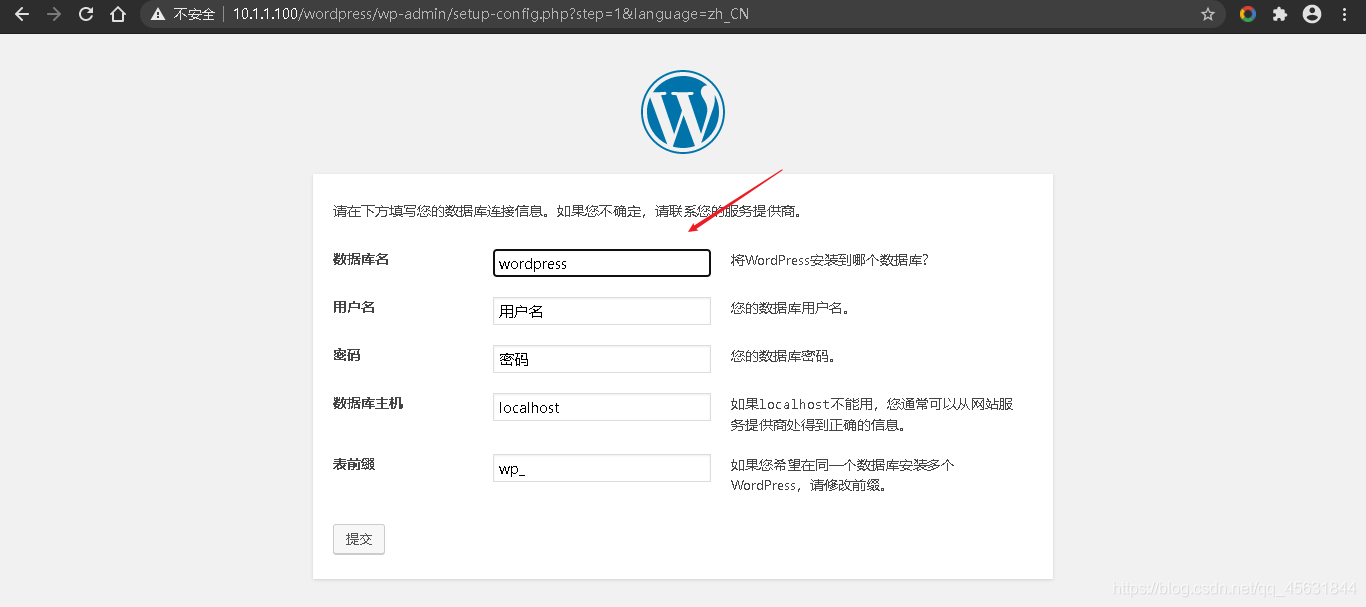
Task: Open the colorful circle extension icon
Action: click(1248, 14)
